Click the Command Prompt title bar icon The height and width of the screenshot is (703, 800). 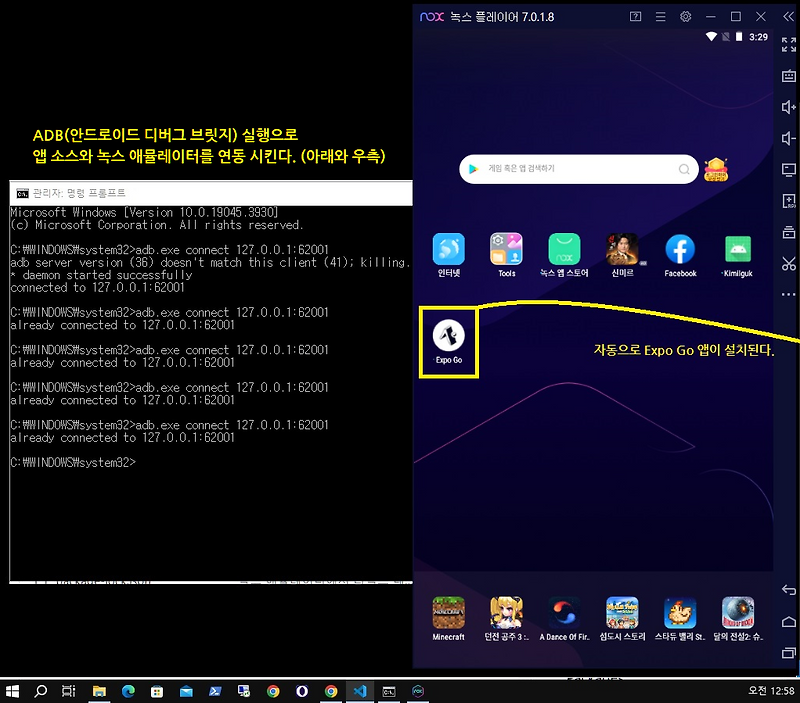[x=22, y=193]
